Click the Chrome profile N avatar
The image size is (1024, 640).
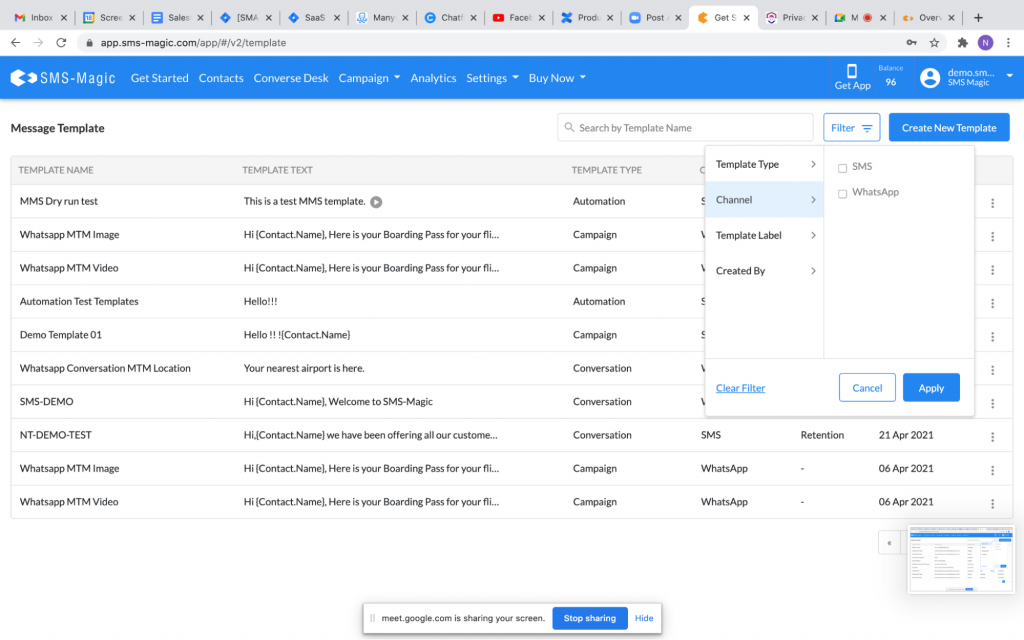click(985, 42)
